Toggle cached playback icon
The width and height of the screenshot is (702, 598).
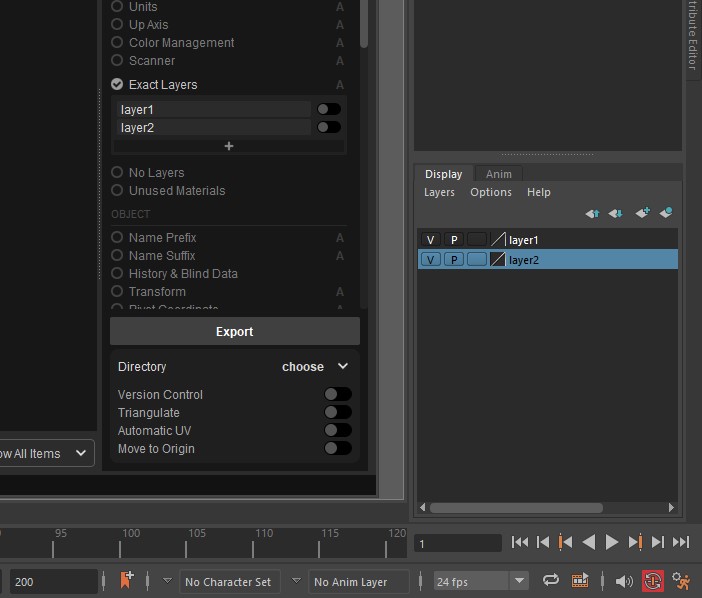(x=580, y=581)
